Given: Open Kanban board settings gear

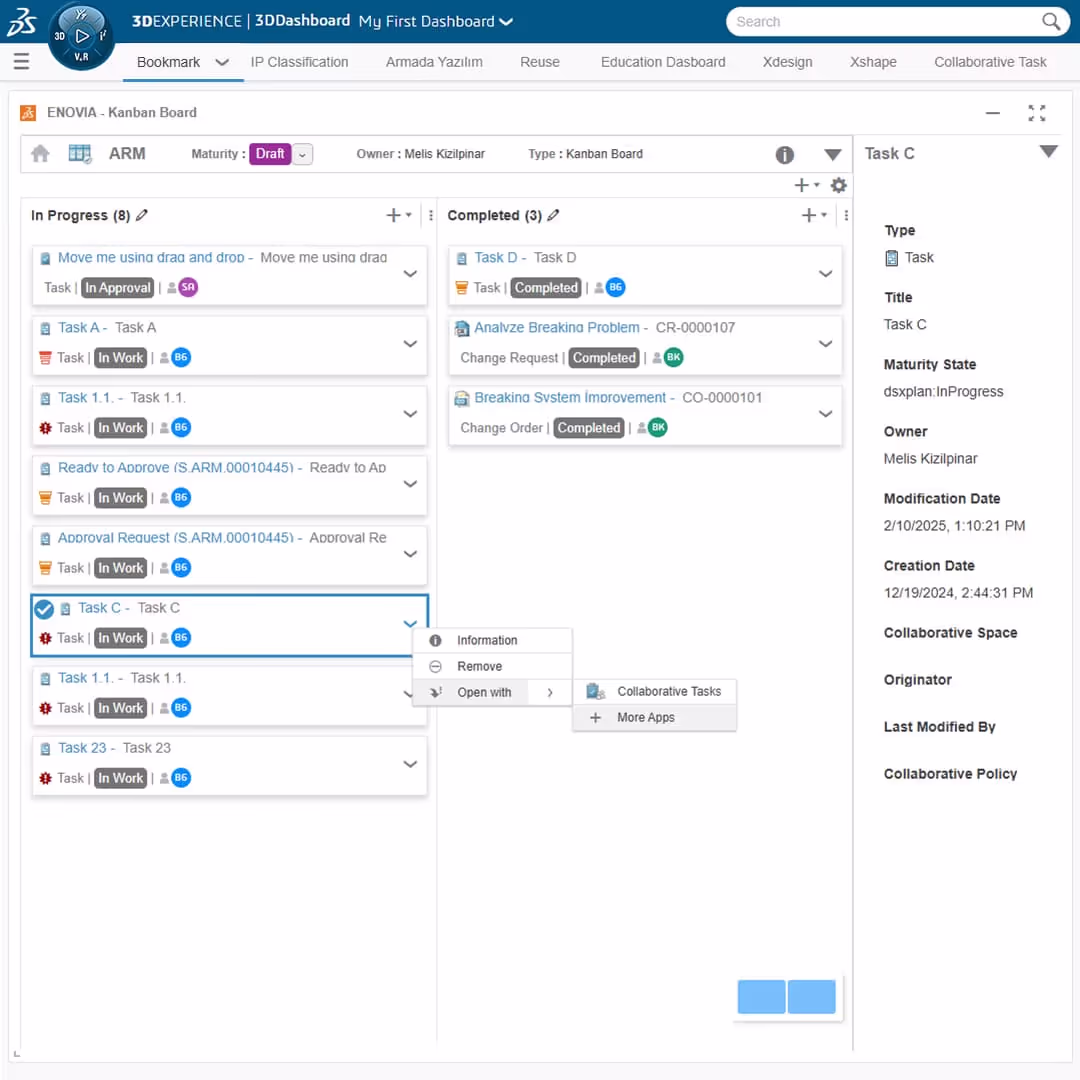Looking at the screenshot, I should pos(838,185).
